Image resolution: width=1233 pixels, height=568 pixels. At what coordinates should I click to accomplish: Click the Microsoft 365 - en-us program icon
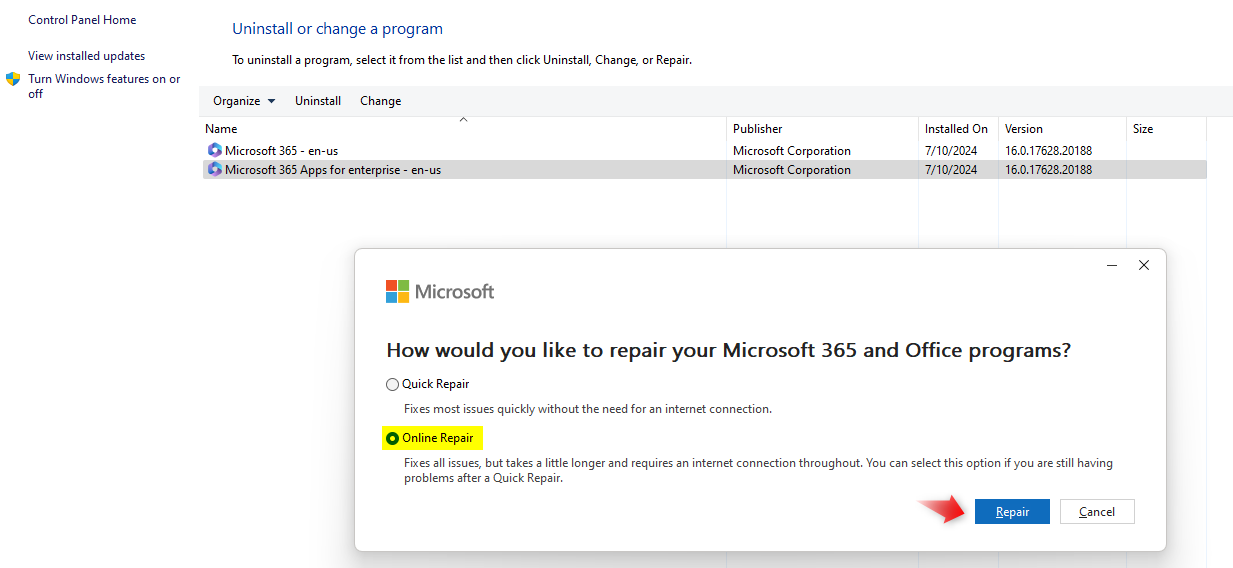[214, 151]
